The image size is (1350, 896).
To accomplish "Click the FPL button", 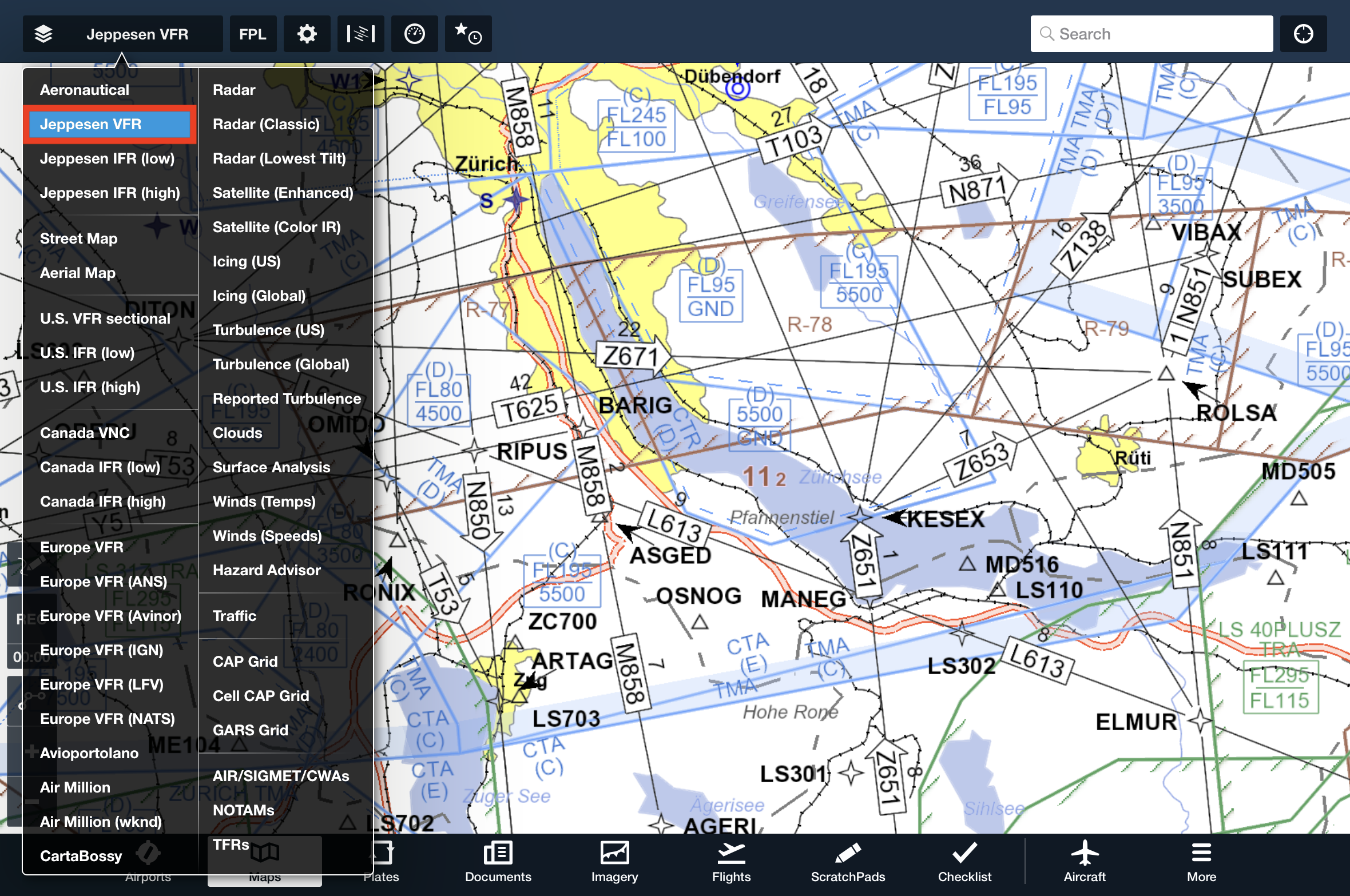I will point(252,34).
